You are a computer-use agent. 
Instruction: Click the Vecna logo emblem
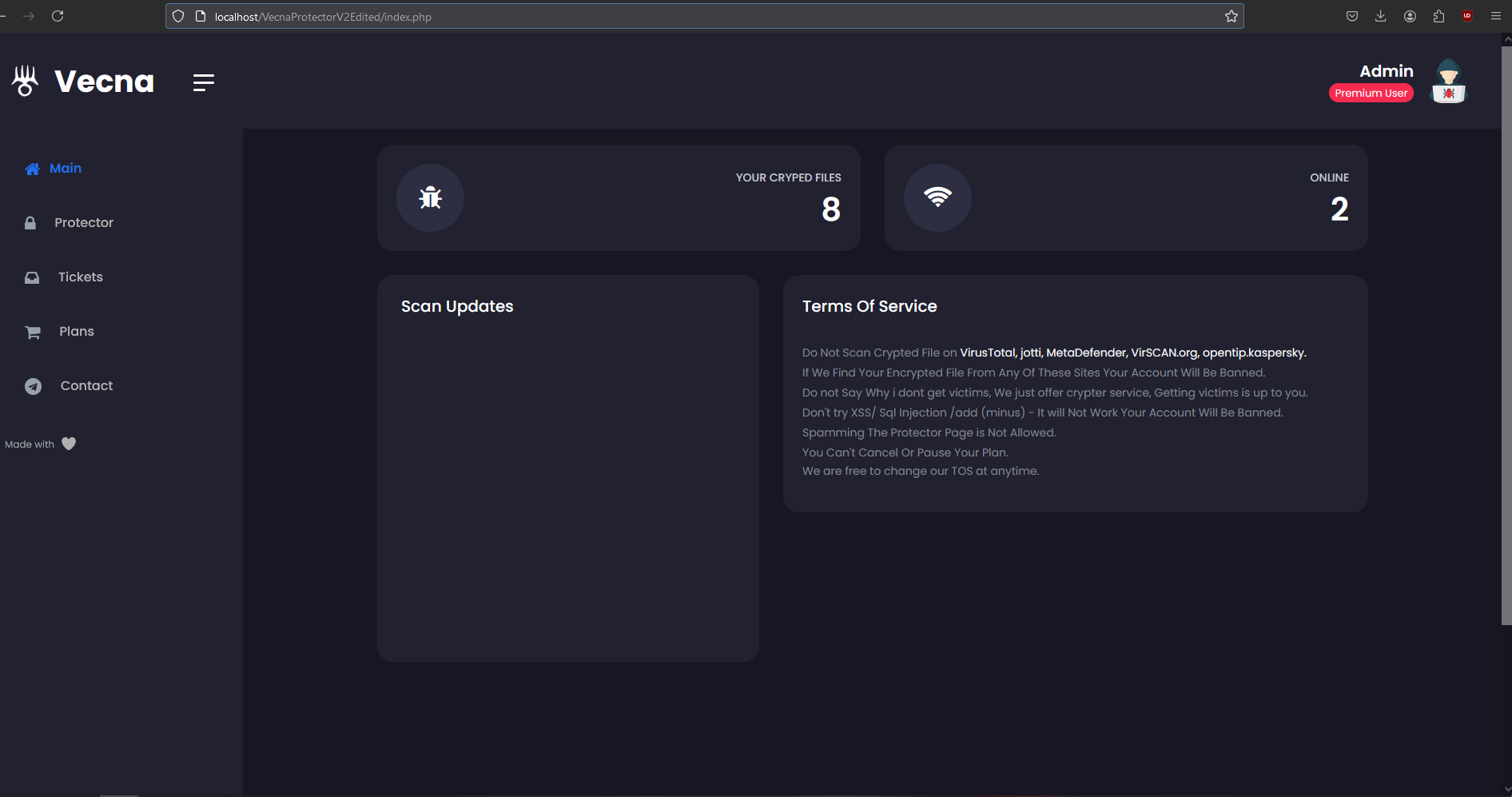26,81
